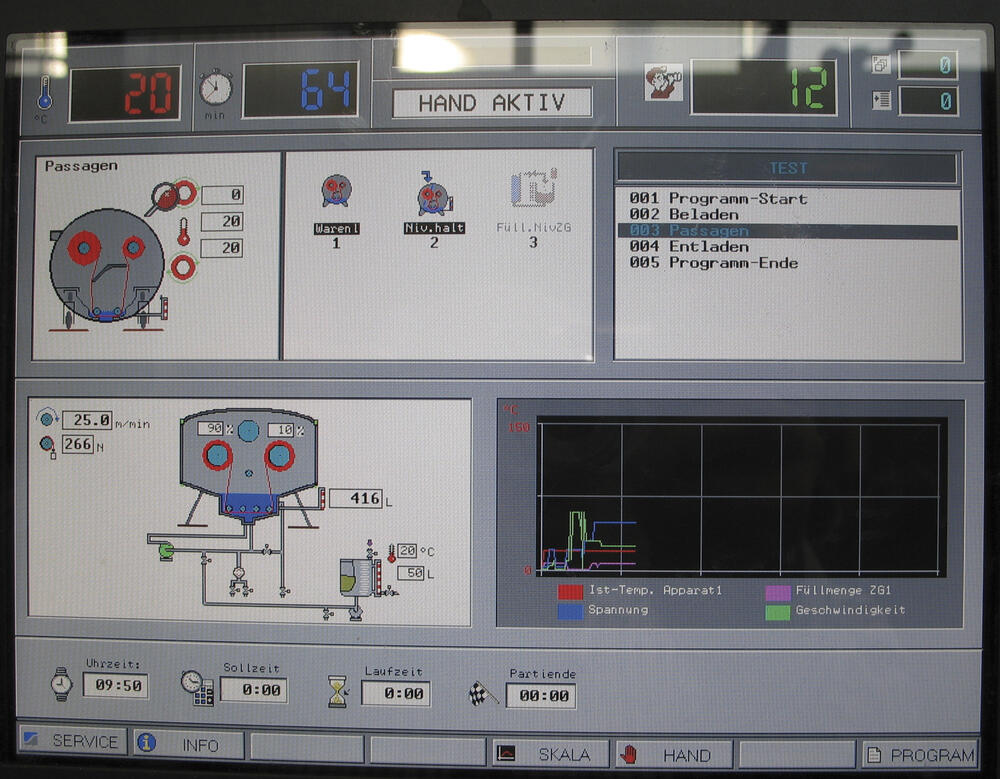This screenshot has height=779, width=1000.
Task: Select 002 Beladen program step
Action: (684, 214)
